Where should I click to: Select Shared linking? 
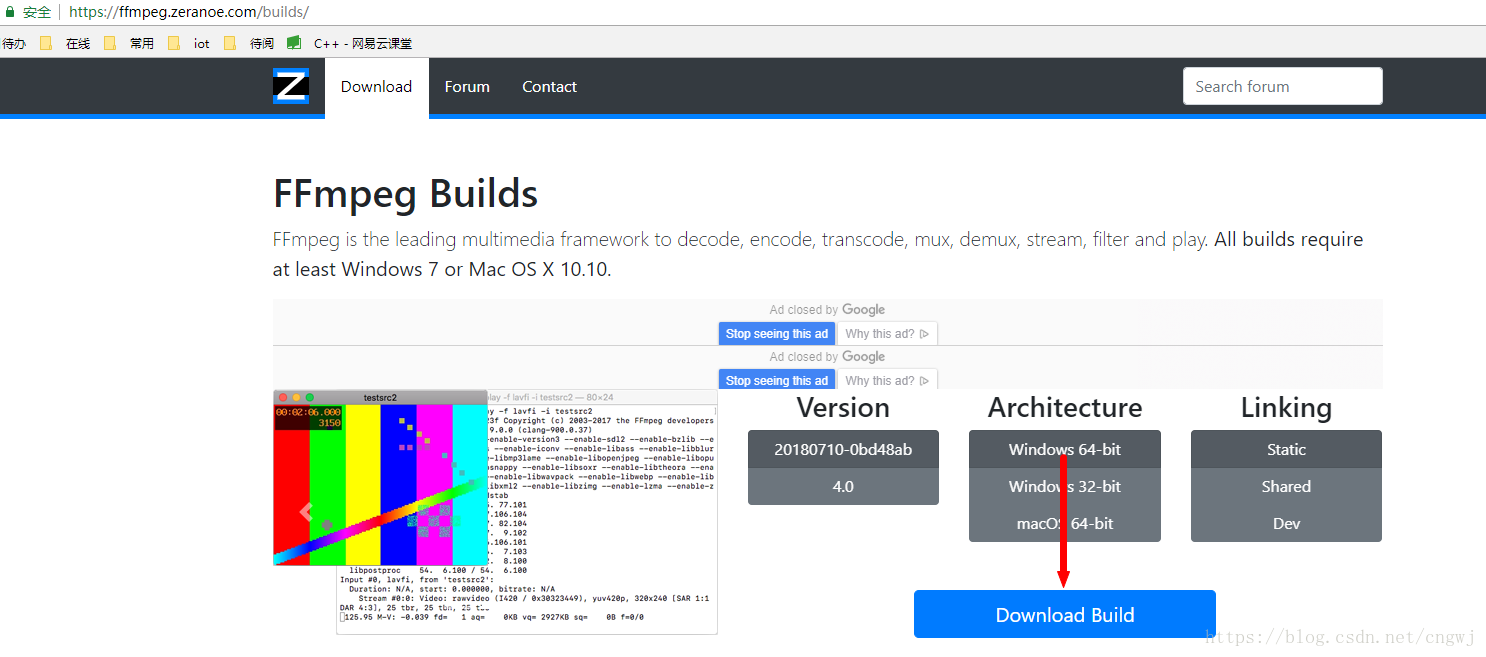click(1286, 486)
